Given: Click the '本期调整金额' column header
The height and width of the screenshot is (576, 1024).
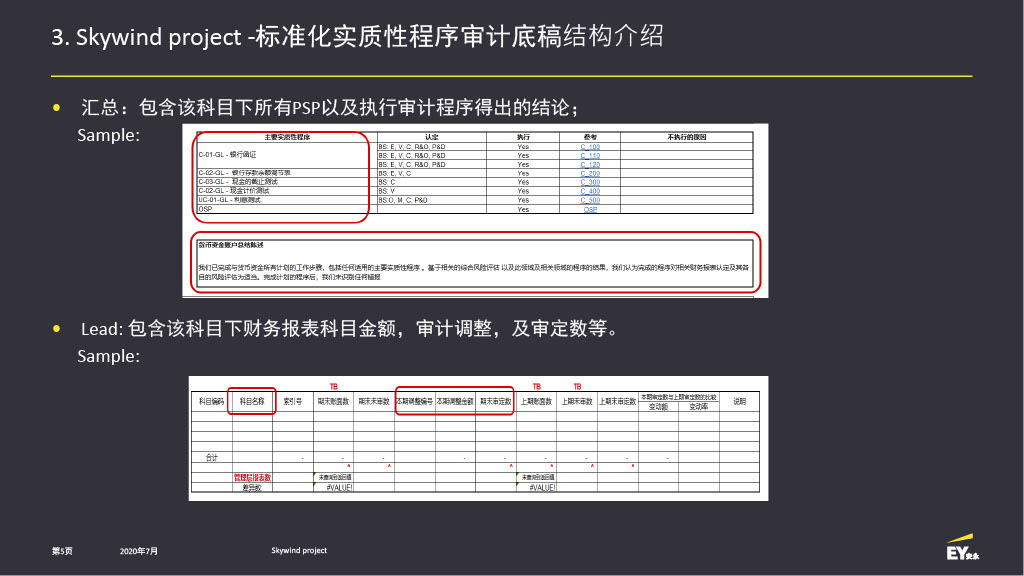Looking at the screenshot, I should (455, 402).
